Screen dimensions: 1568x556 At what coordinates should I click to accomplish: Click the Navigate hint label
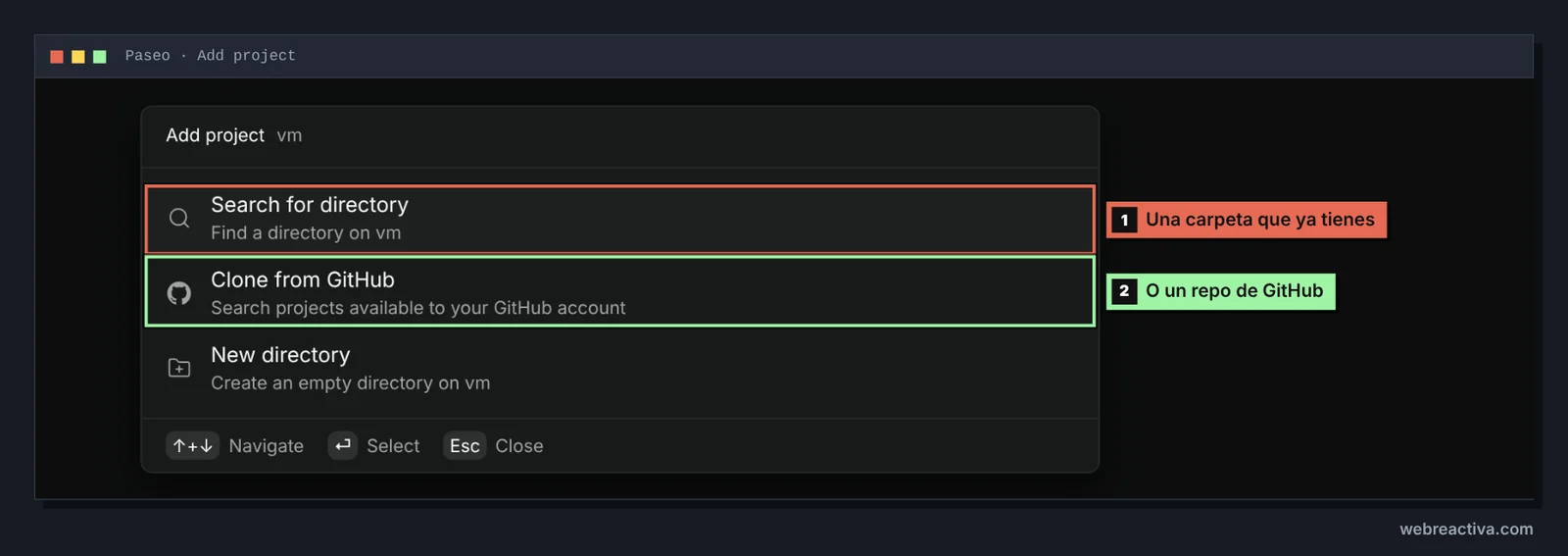267,446
